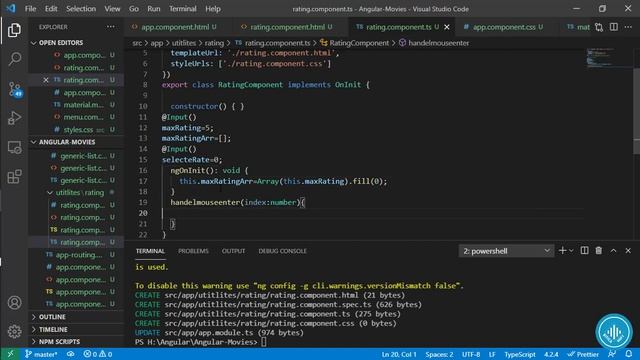Open Remote Explorer icon in activity bar

coord(14,147)
